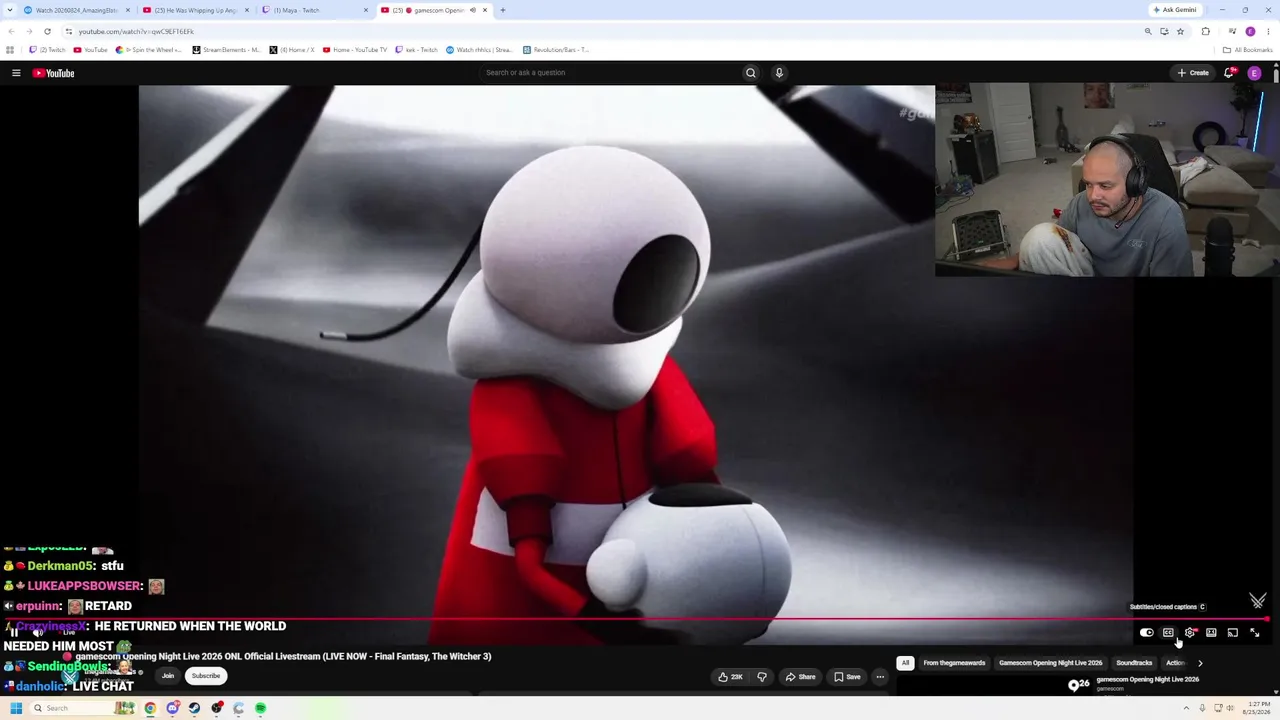Open the taskbar clock and date
Screen dimensions: 1280x720
1256,708
